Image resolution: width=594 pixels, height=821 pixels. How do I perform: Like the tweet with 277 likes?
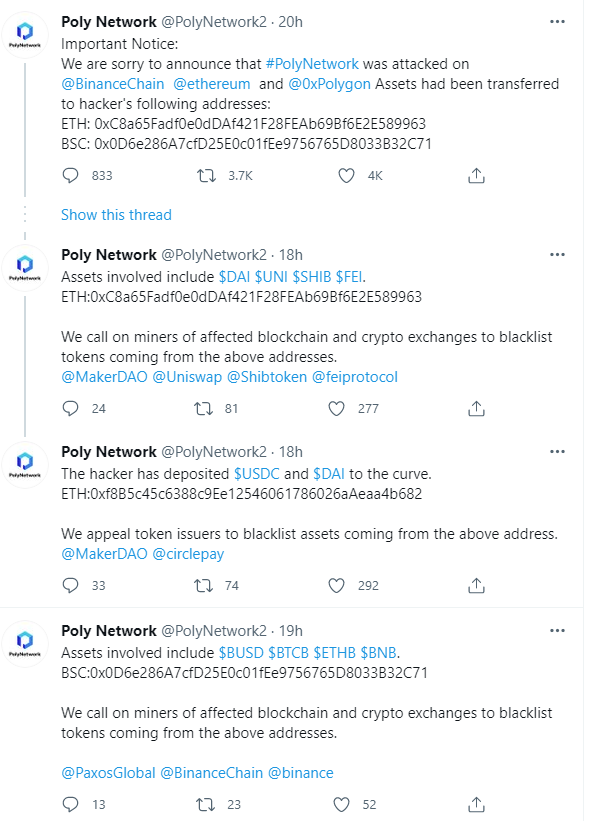(336, 408)
